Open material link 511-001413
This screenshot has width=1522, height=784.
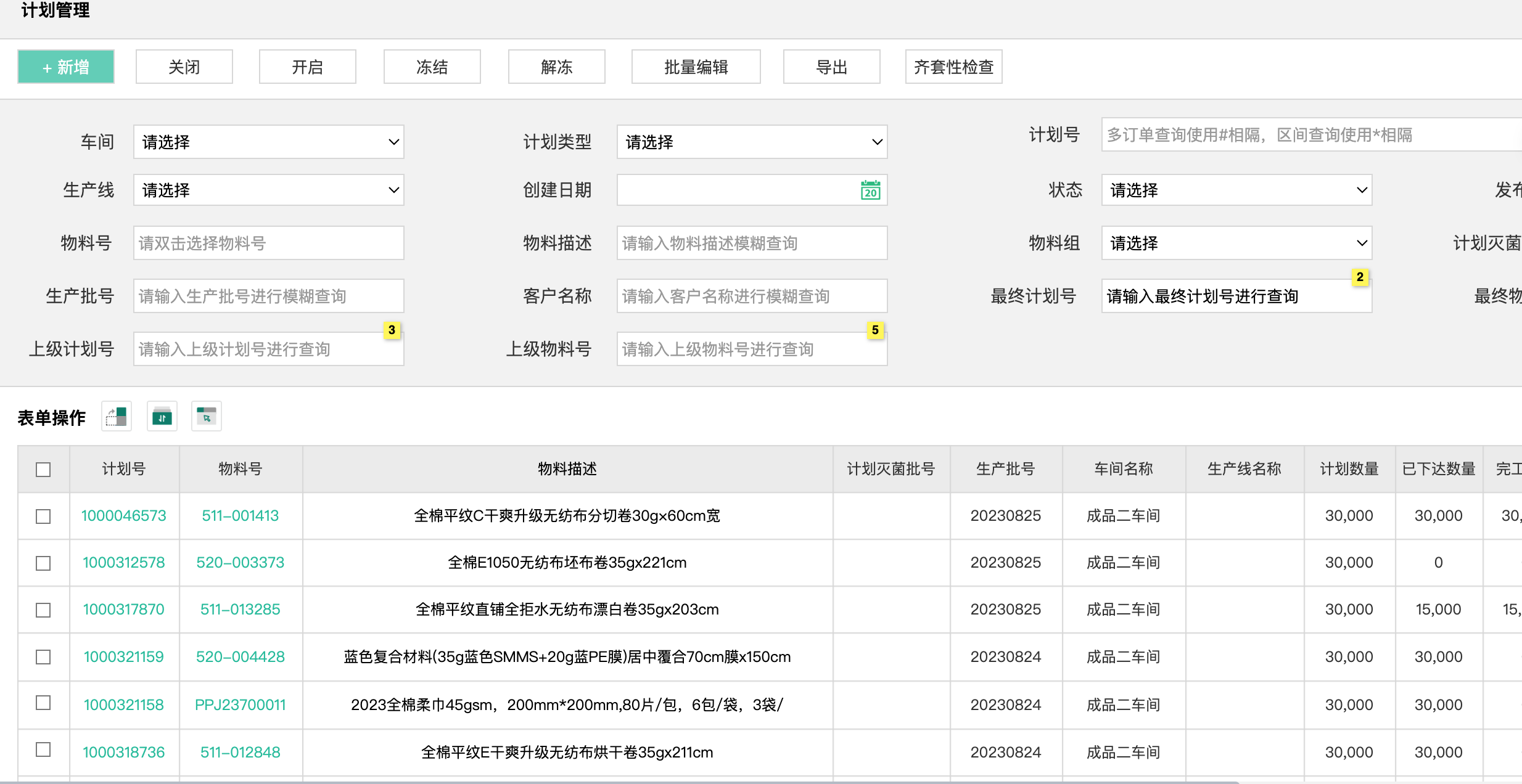click(241, 516)
